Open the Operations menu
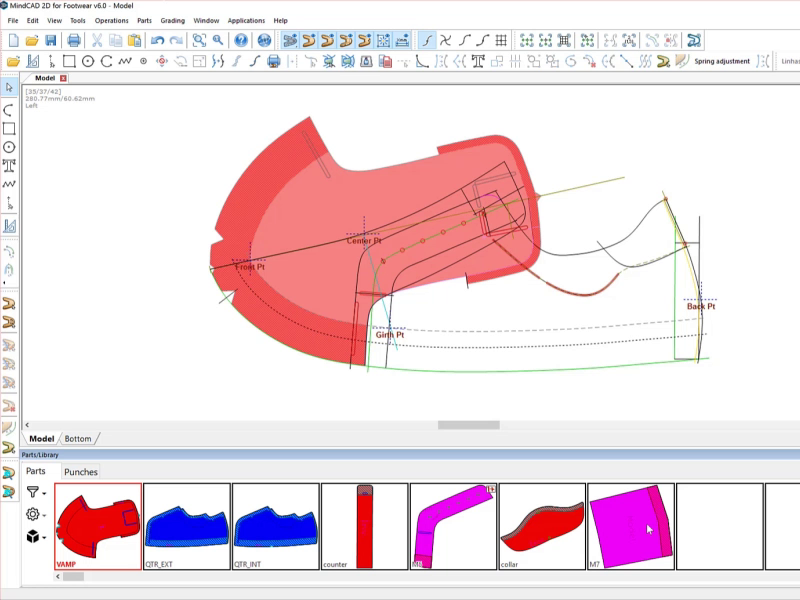Screen dimensions: 800x600 tap(111, 20)
